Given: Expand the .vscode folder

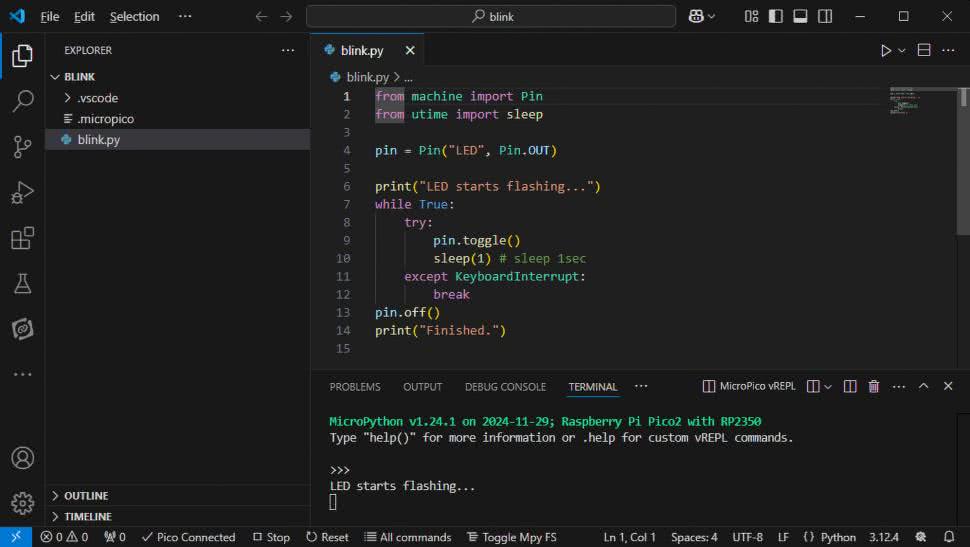Looking at the screenshot, I should click(x=97, y=98).
